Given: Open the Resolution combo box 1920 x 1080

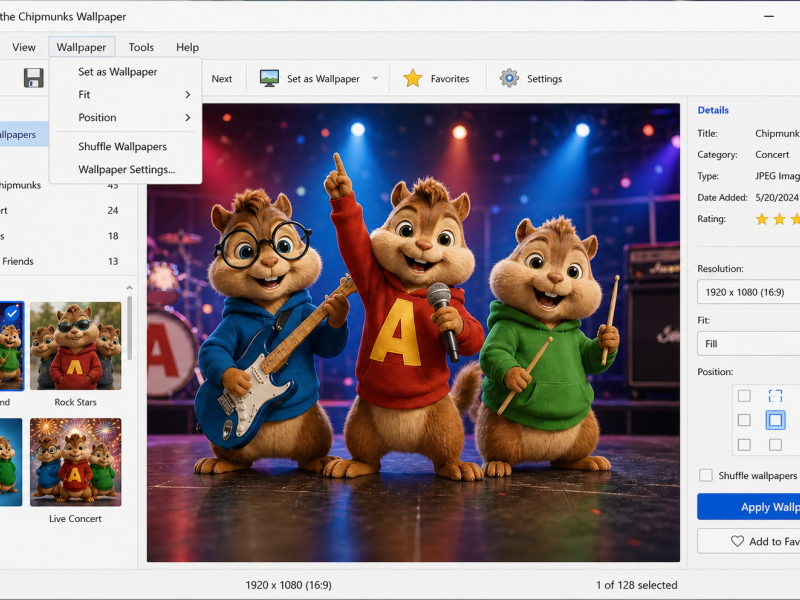Looking at the screenshot, I should coord(748,292).
